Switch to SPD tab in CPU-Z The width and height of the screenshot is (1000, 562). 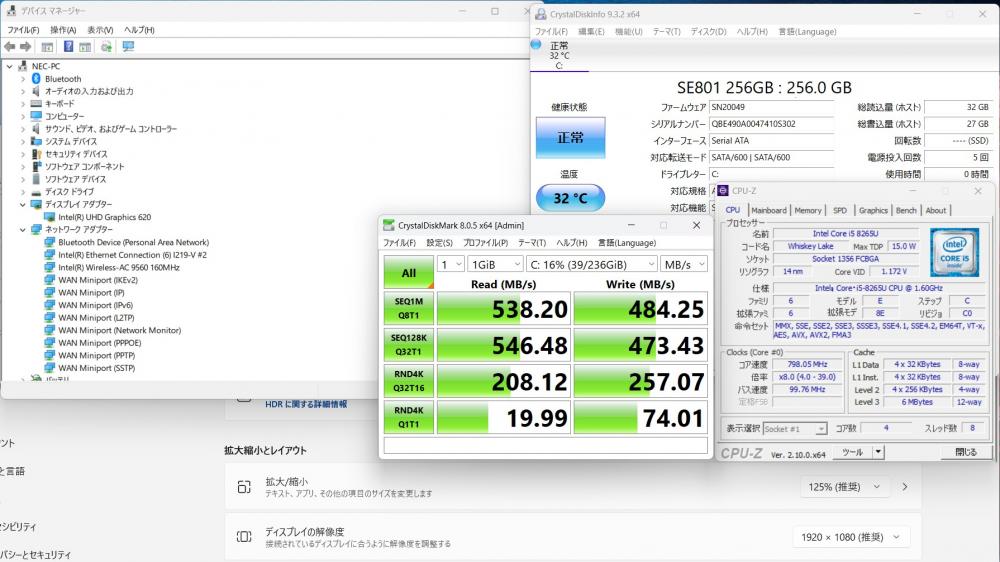(840, 210)
